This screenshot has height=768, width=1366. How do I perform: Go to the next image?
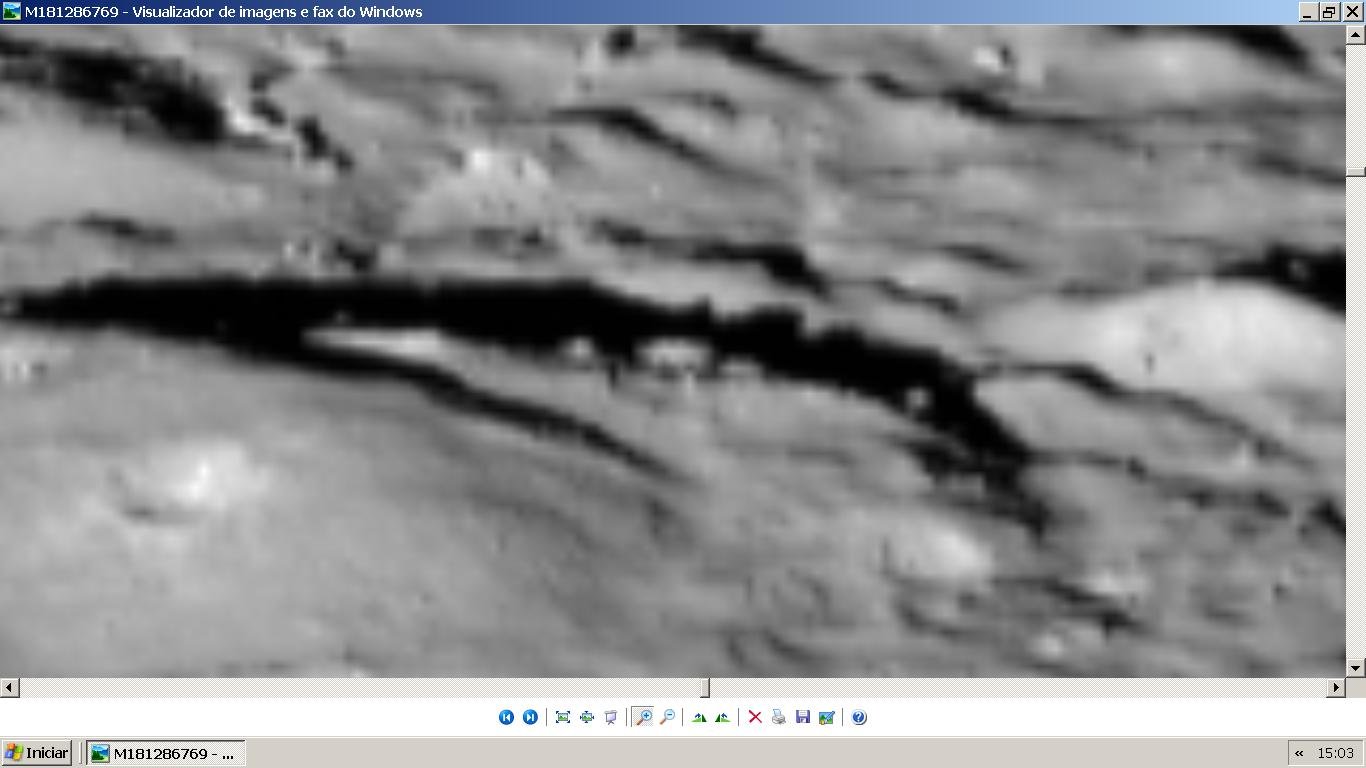(x=530, y=717)
